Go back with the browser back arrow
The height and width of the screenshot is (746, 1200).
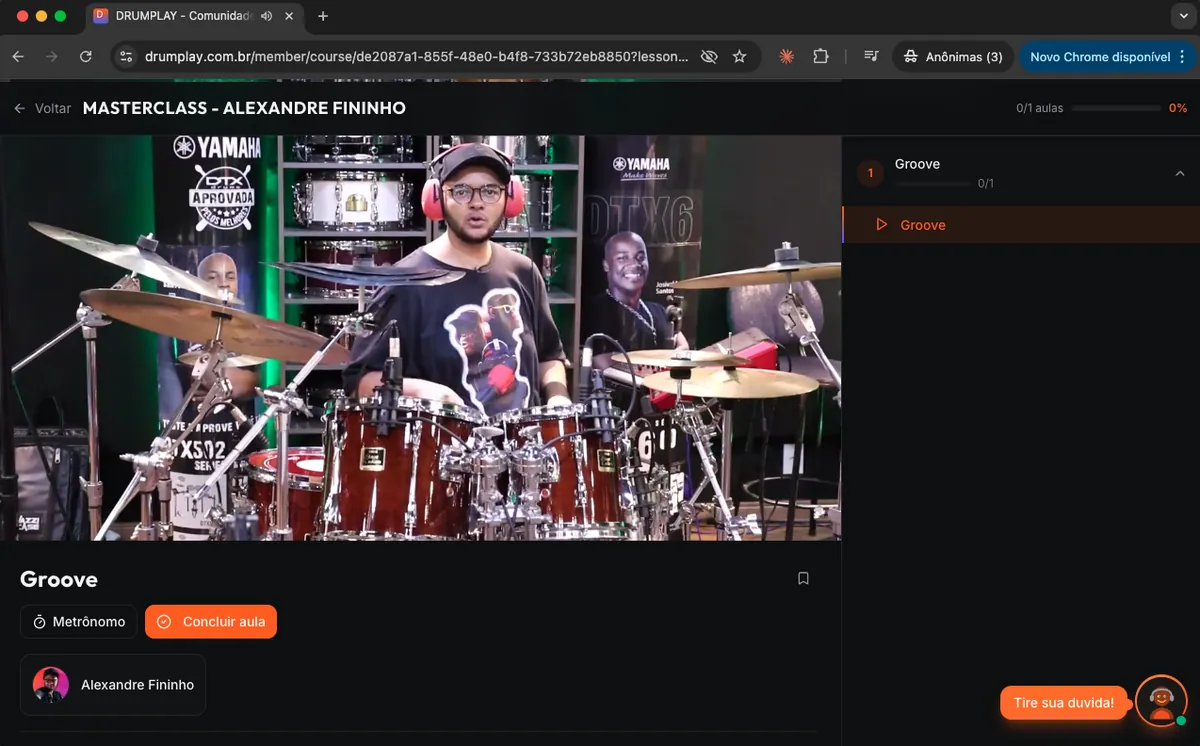18,57
